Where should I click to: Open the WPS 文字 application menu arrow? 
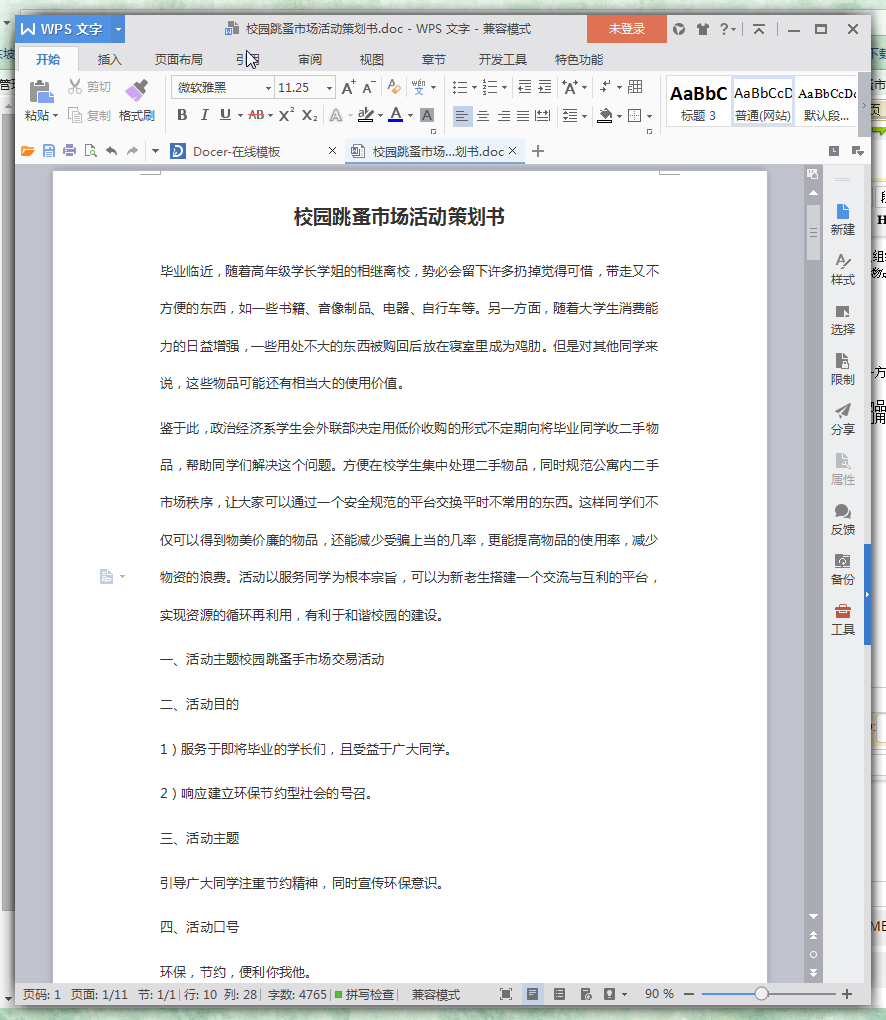coord(118,29)
